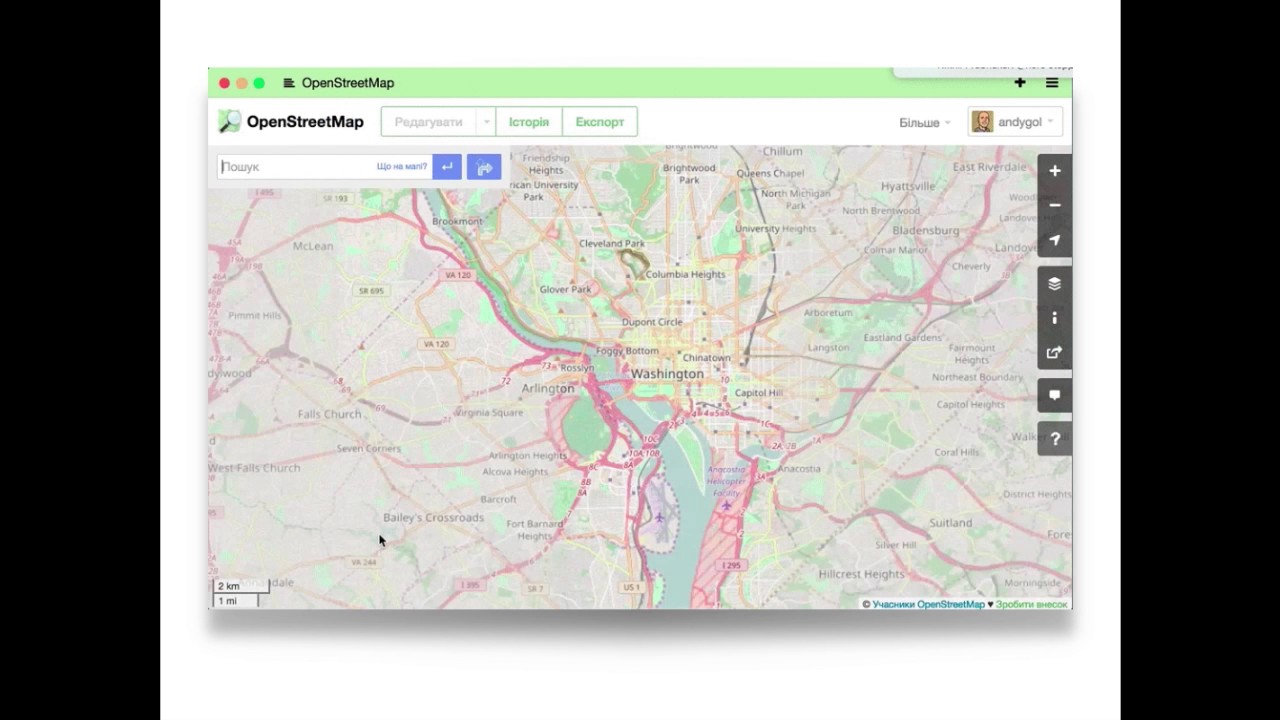Viewport: 1280px width, 720px height.
Task: Click the 'Зробити внесок' link
Action: click(1032, 604)
